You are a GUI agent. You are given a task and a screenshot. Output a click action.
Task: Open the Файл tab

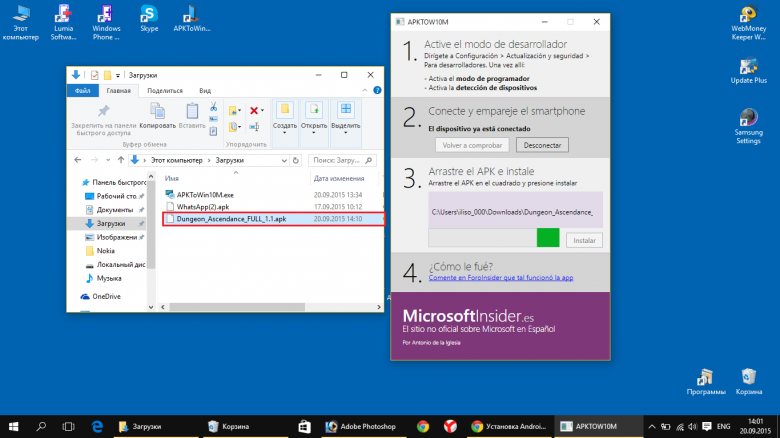tap(83, 91)
